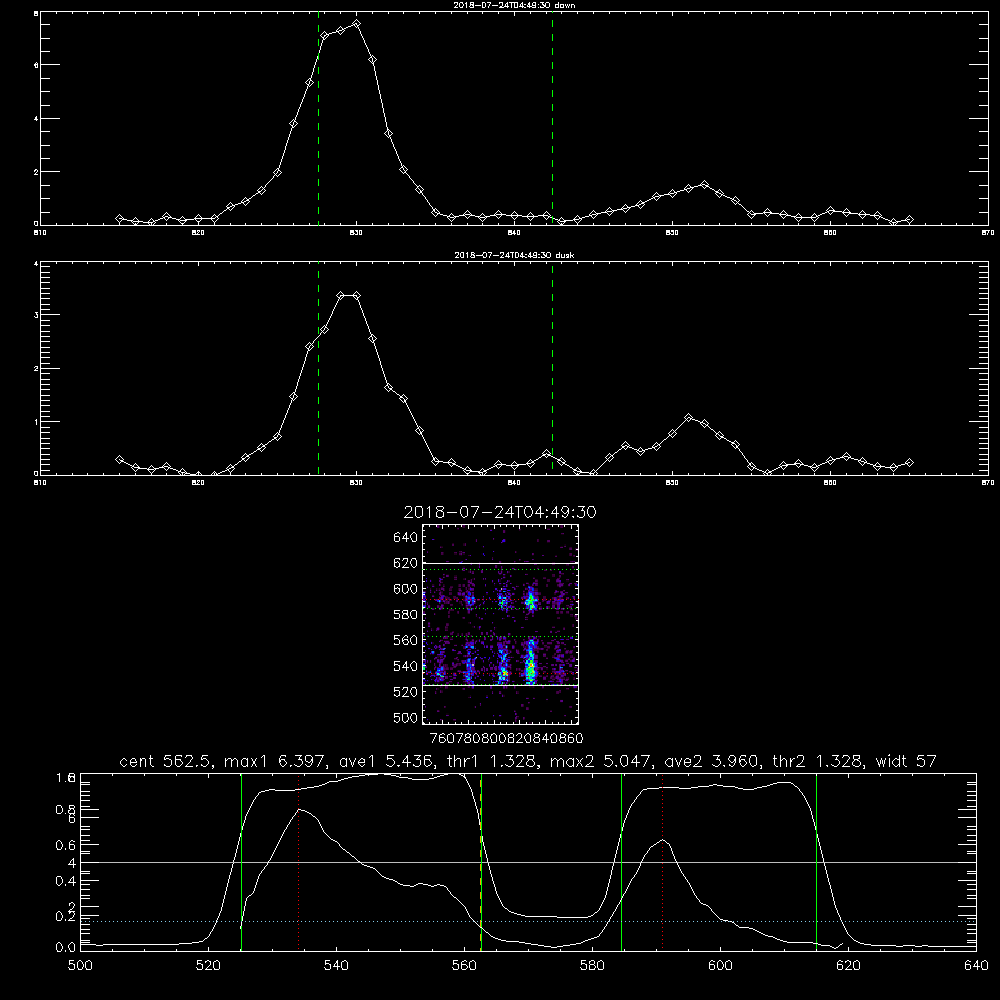Click the first red dotted line in bottom plot

pyautogui.click(x=298, y=862)
